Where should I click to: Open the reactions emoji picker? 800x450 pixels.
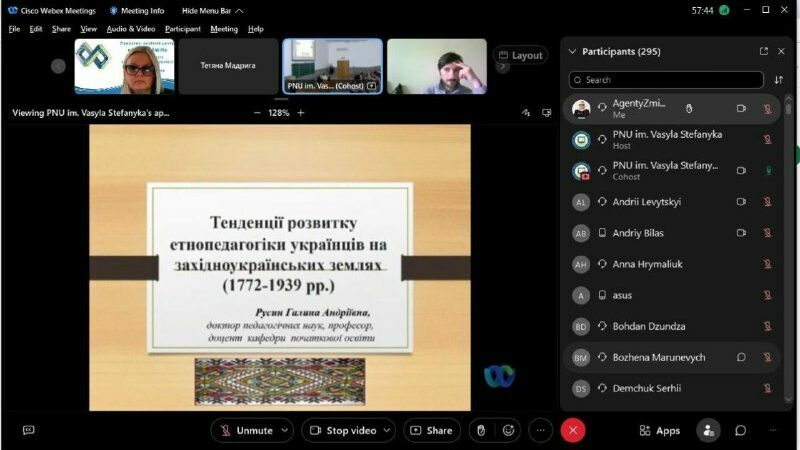[x=509, y=430]
